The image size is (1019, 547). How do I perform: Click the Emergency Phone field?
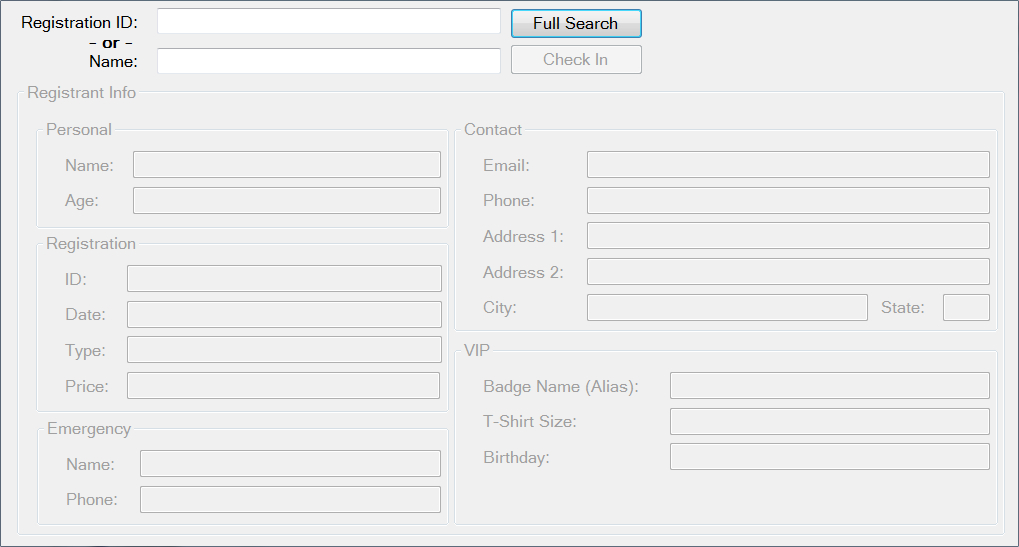point(290,500)
